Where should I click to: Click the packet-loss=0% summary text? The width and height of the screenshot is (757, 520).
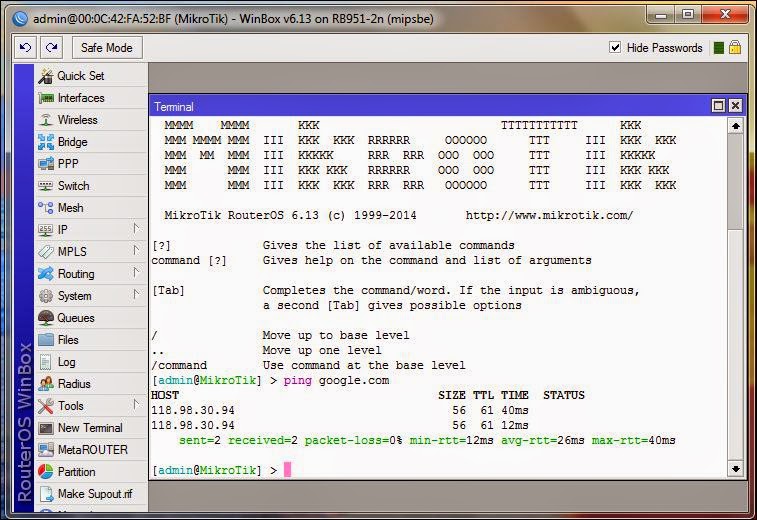[x=353, y=440]
